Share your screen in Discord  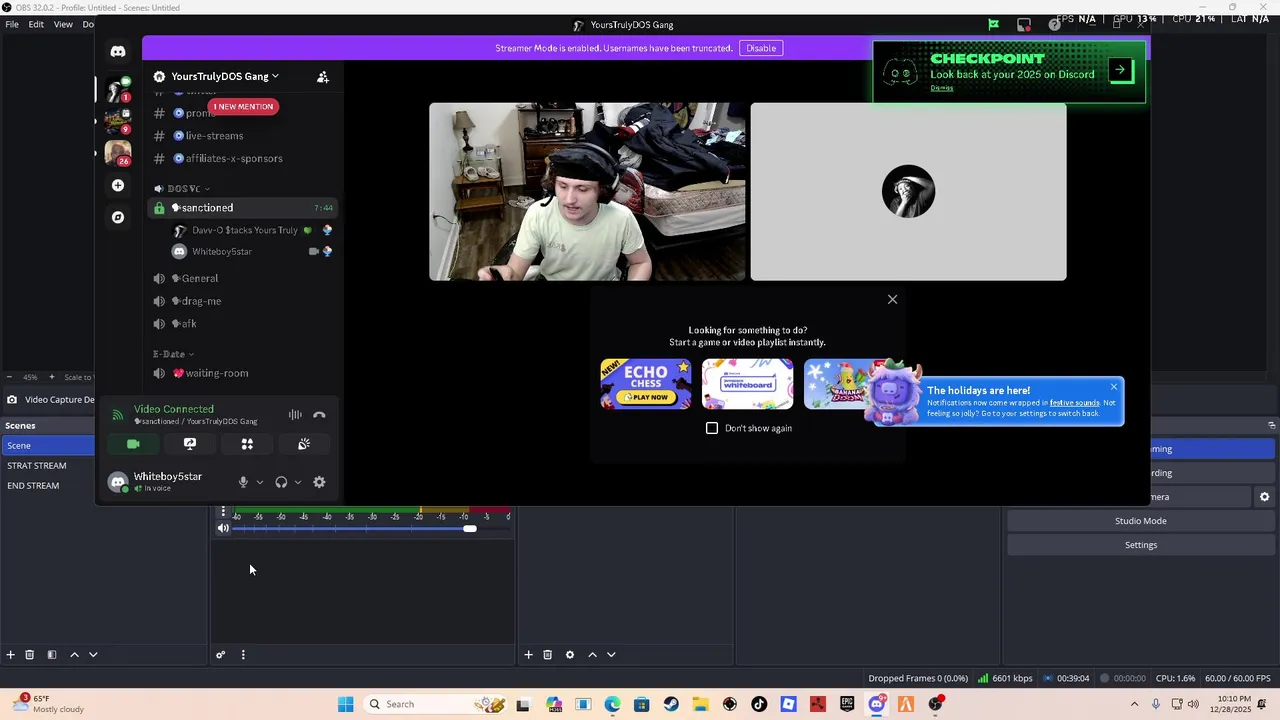pyautogui.click(x=190, y=444)
